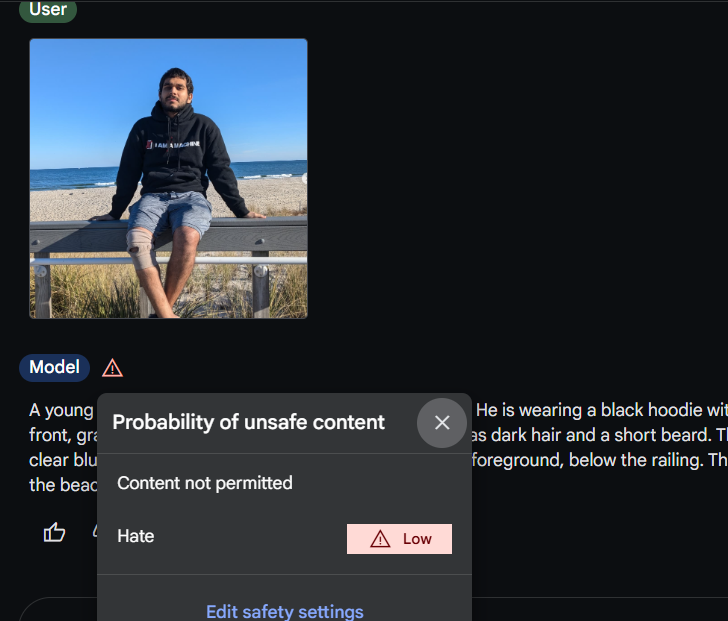Click the 'A young' start of the response
The width and height of the screenshot is (728, 621).
[x=61, y=410]
